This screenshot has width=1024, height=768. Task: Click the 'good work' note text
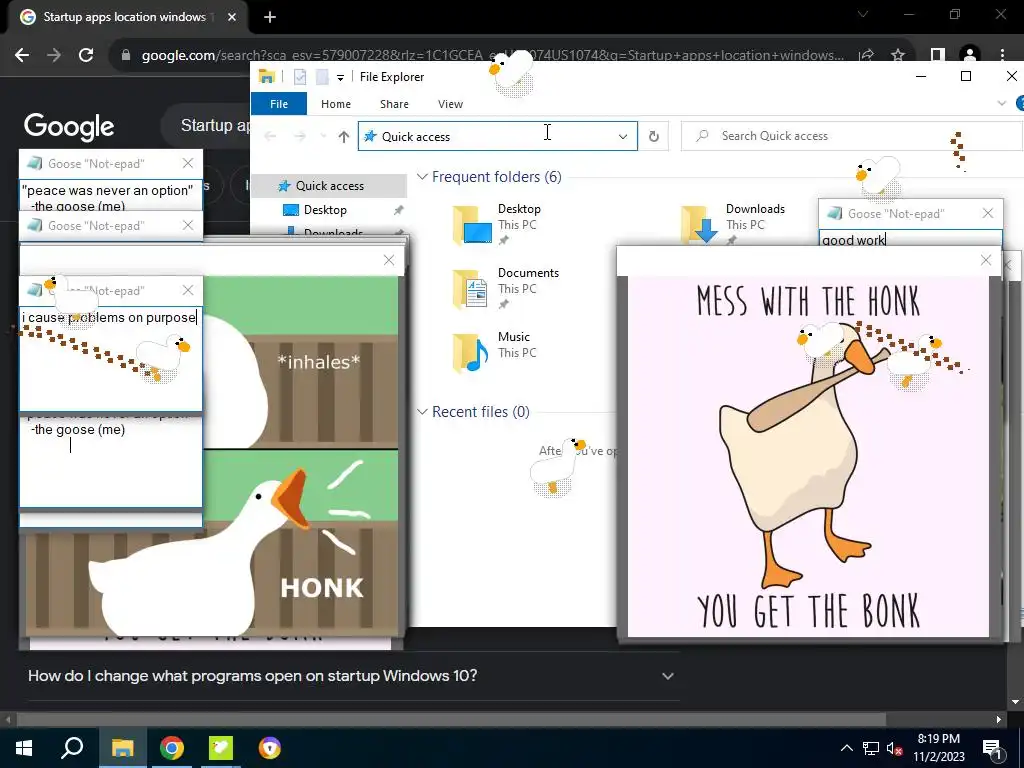[854, 240]
